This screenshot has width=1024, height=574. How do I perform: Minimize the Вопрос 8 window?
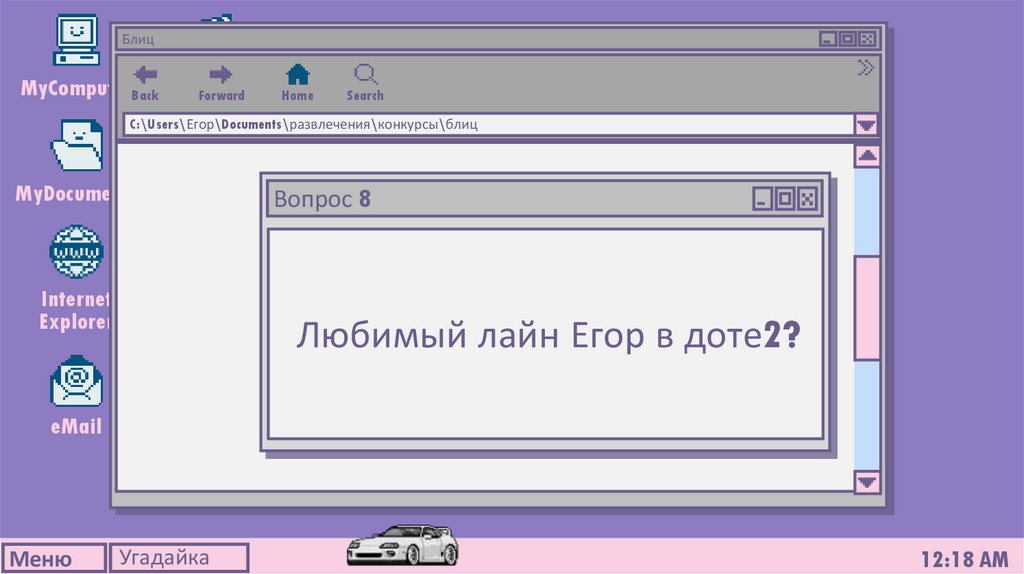tap(762, 199)
